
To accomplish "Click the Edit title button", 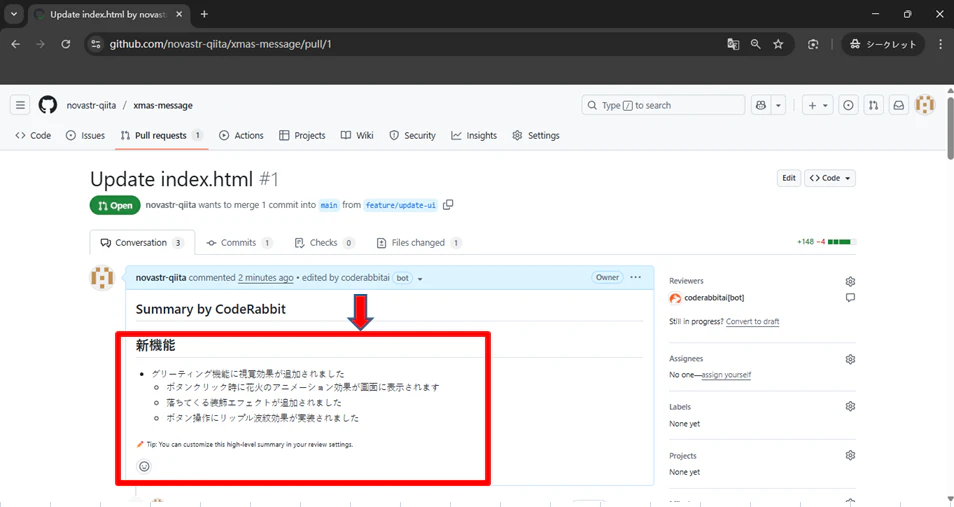I will pos(789,178).
